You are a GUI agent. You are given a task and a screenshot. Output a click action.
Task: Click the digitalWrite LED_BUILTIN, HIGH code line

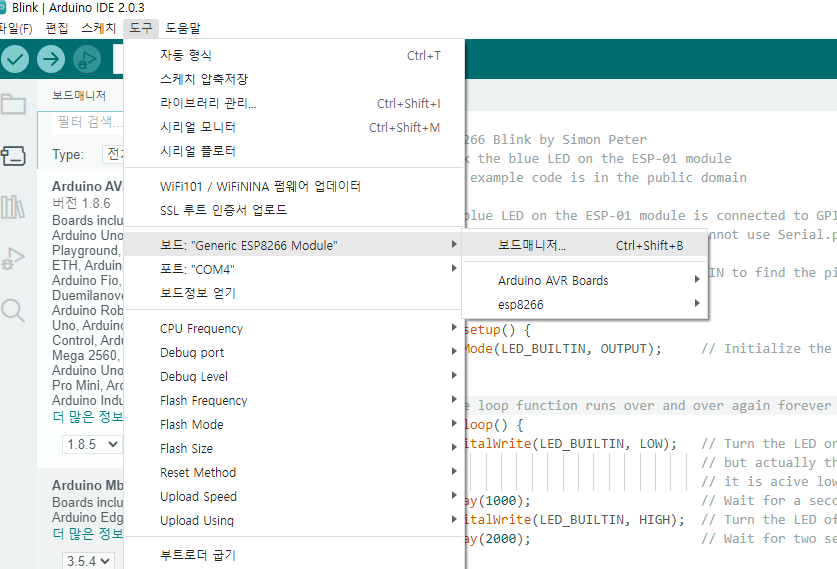click(574, 519)
